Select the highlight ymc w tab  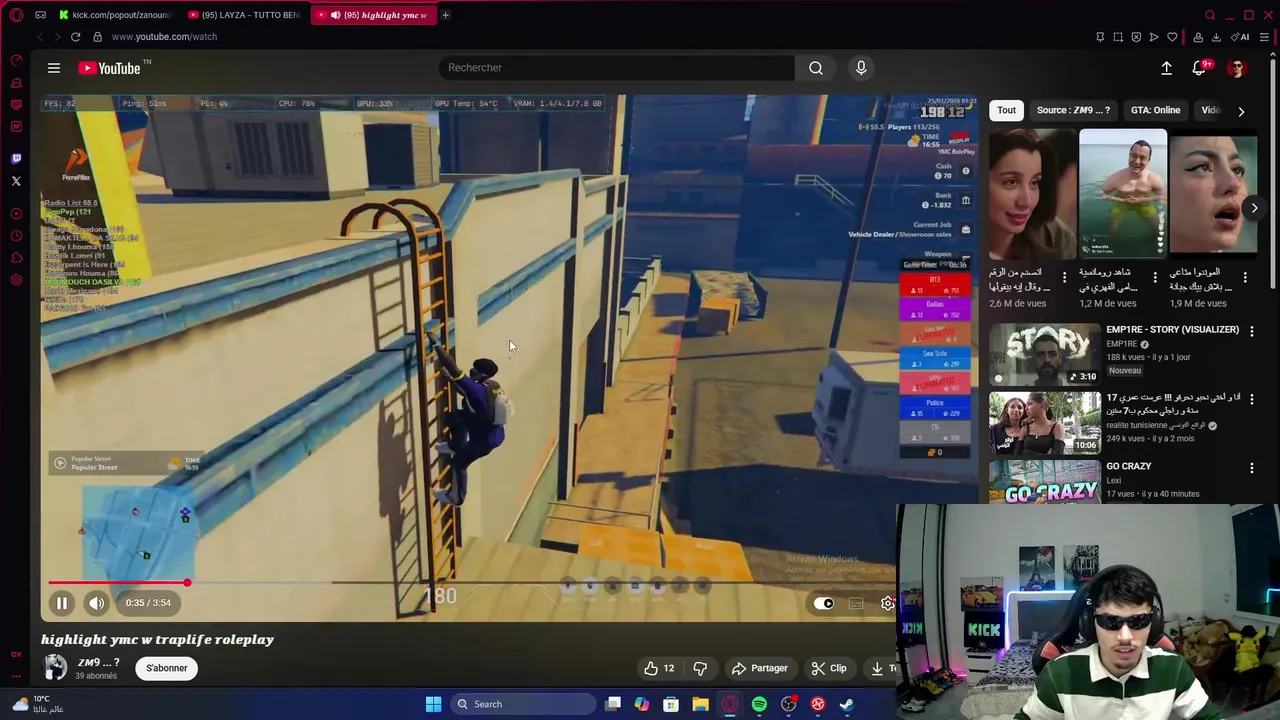(372, 15)
